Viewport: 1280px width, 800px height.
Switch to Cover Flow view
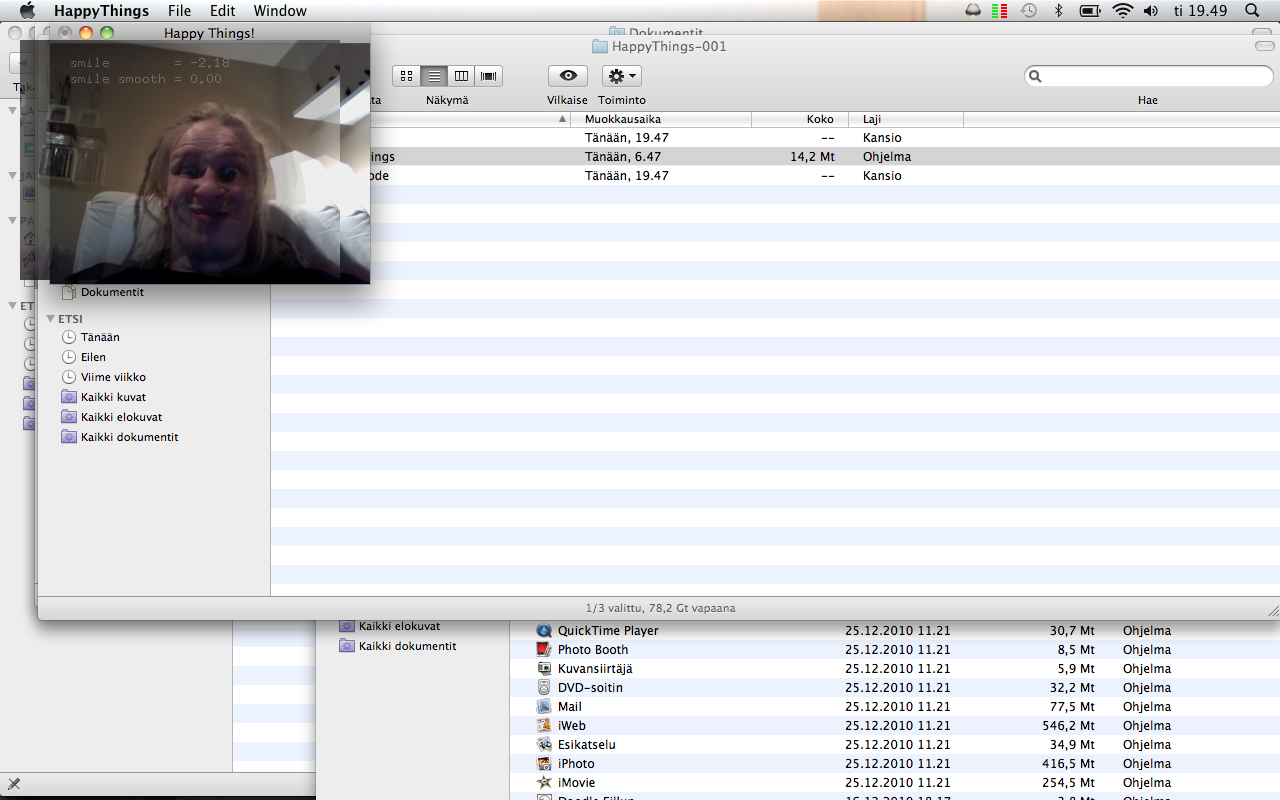[488, 76]
